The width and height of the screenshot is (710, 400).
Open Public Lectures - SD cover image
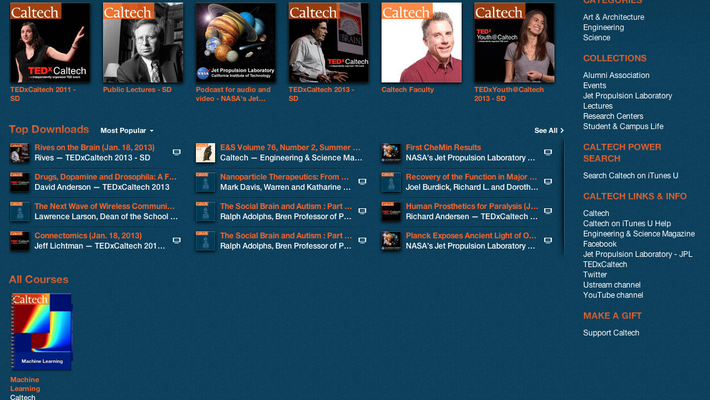(x=143, y=42)
